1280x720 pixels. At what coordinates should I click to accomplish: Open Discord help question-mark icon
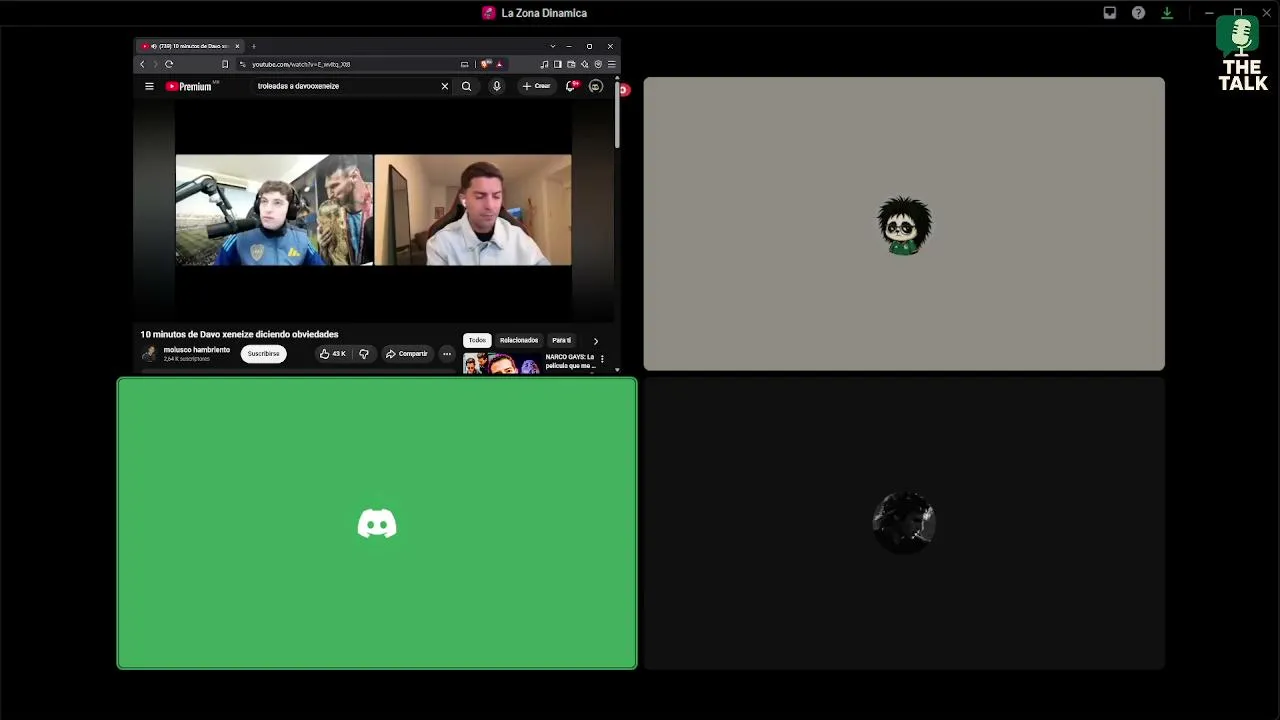point(1138,13)
